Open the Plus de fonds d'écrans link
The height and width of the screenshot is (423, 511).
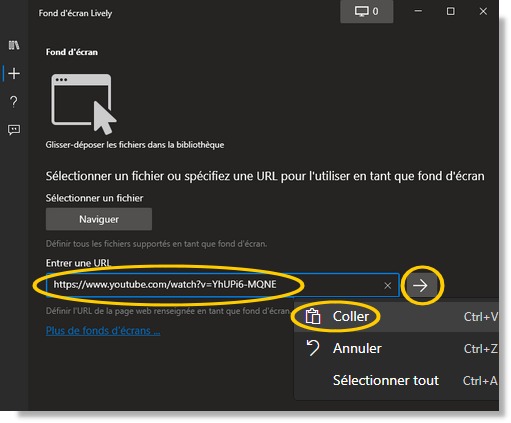tap(103, 331)
